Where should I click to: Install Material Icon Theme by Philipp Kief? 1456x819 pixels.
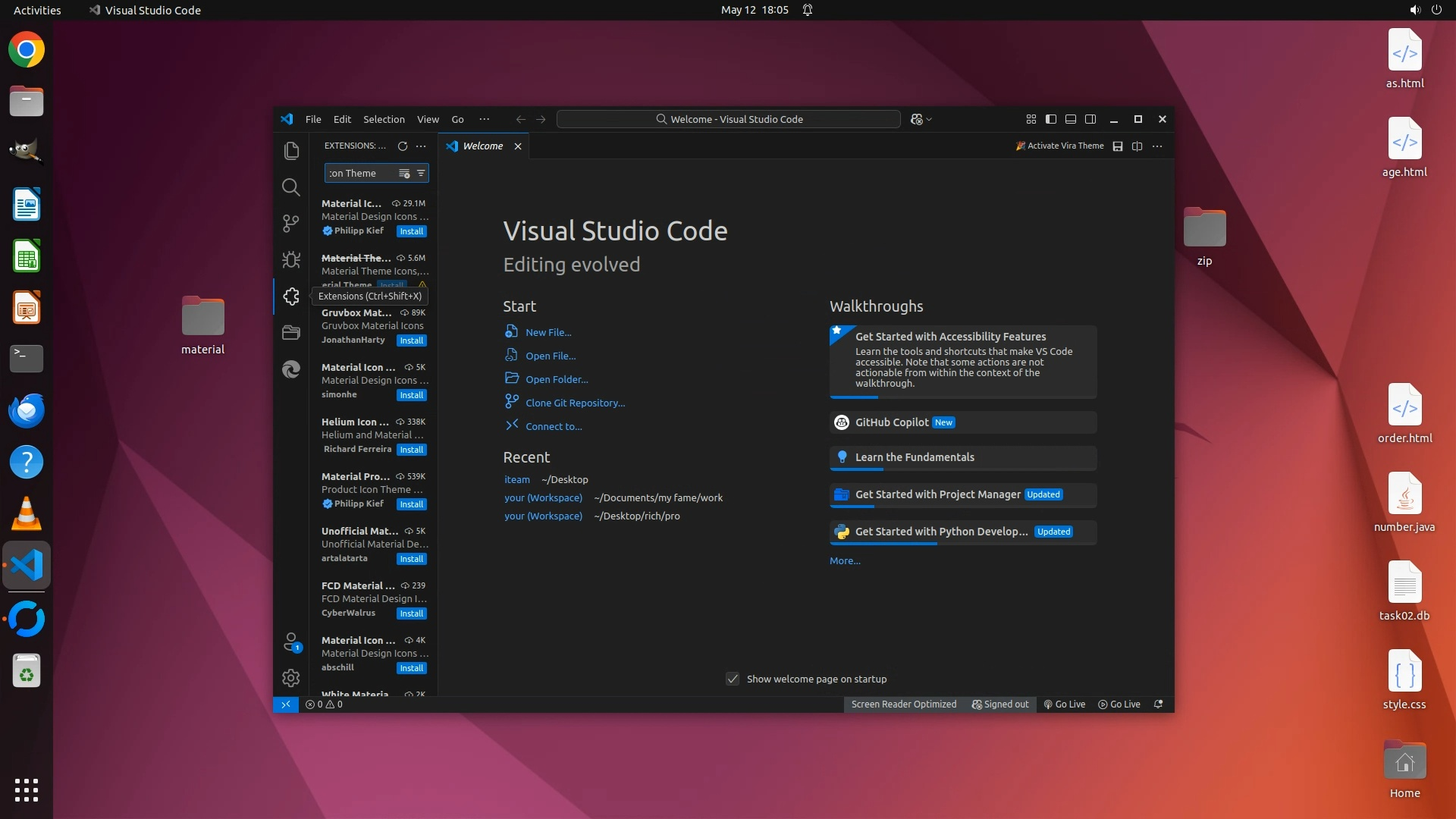[412, 231]
